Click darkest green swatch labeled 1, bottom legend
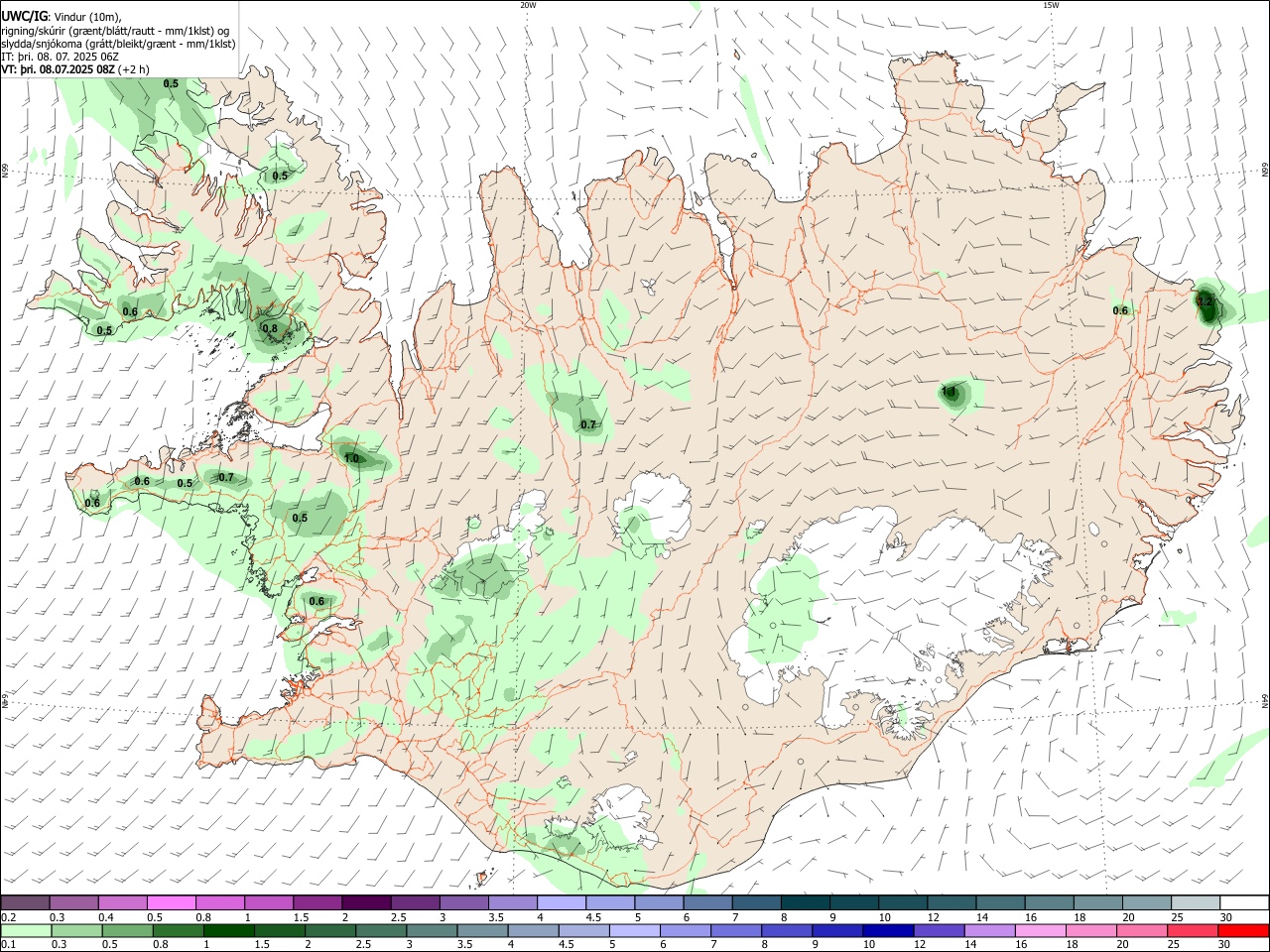 [228, 930]
